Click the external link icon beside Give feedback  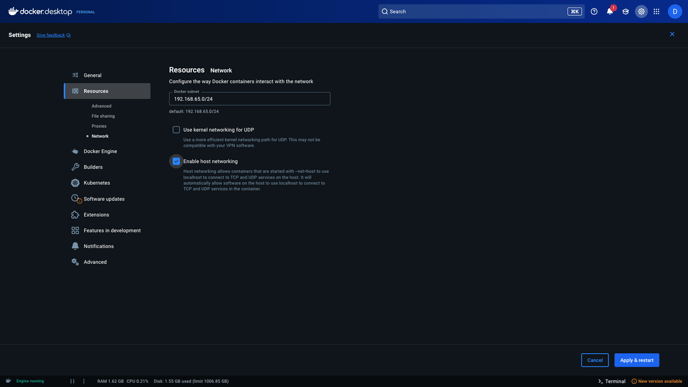(x=68, y=35)
